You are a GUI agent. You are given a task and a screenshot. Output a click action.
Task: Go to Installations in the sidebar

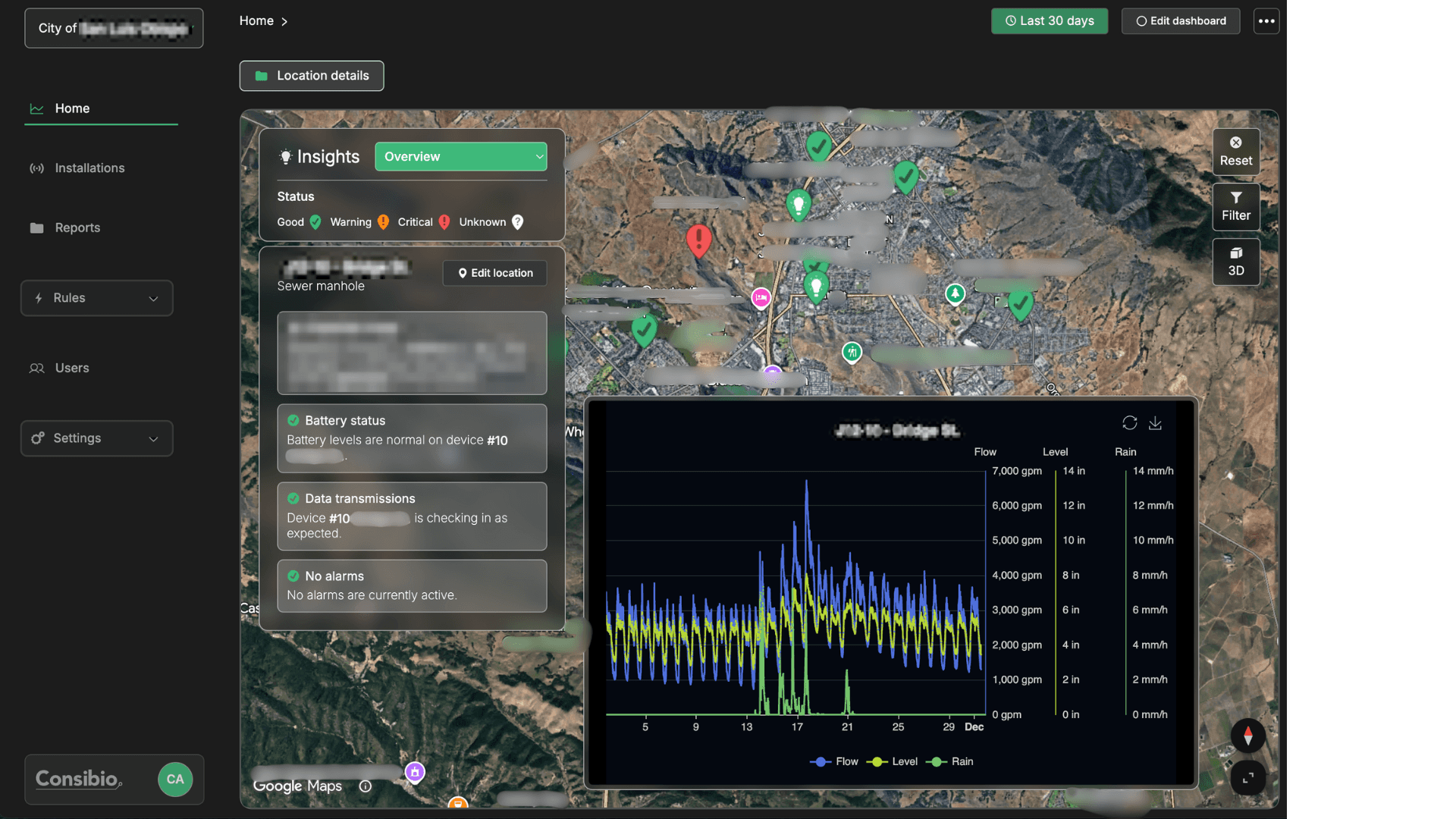[x=89, y=168]
